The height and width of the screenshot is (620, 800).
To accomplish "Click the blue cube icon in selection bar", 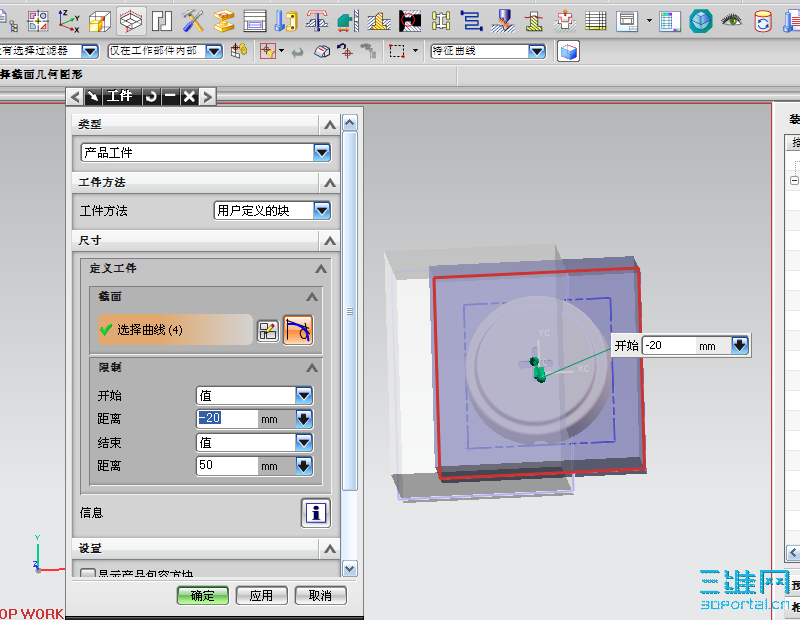I will (x=568, y=51).
